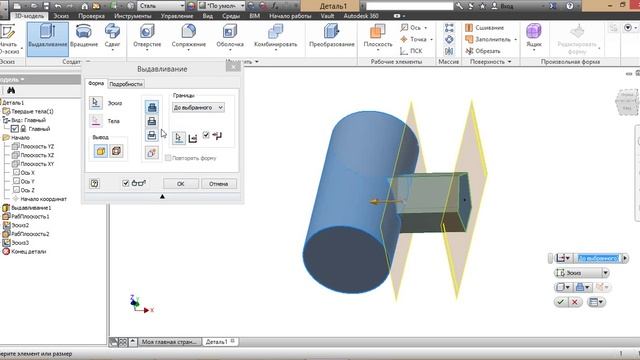The width and height of the screenshot is (640, 360).
Task: Activate the Отверстие hole tool
Action: (147, 37)
